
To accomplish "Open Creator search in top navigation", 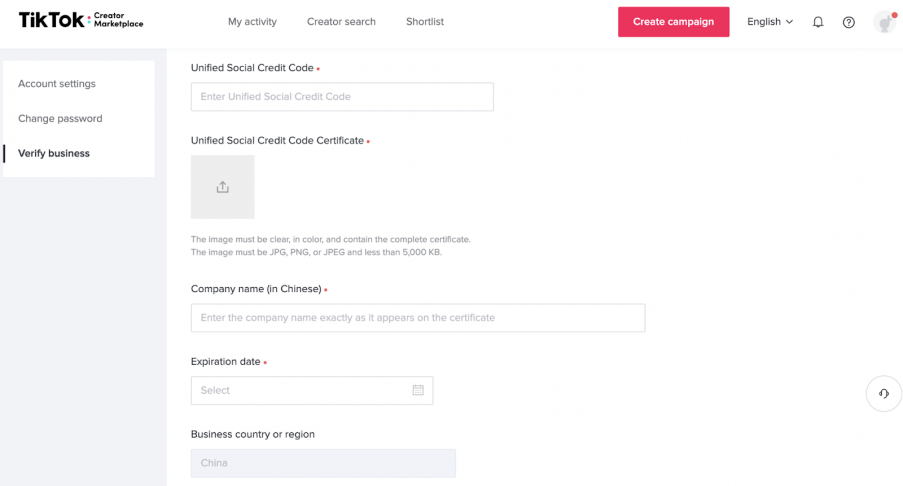I will point(341,22).
